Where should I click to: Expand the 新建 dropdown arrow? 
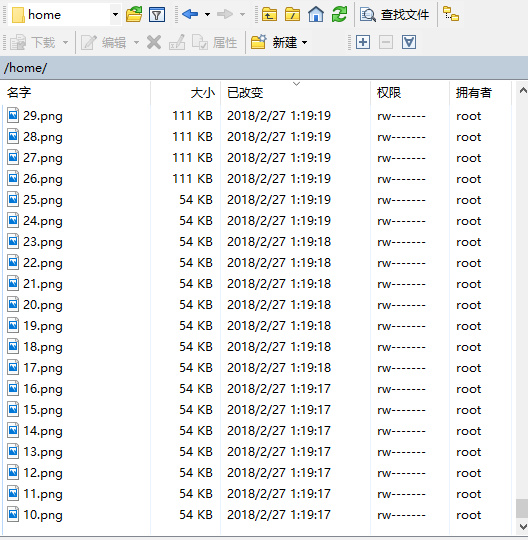[304, 43]
